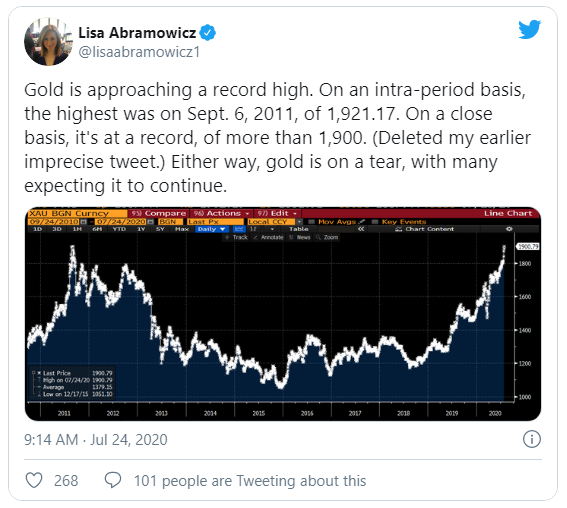Click the XAU BGN Curncy ticker field
This screenshot has height=508, width=567.
(x=77, y=213)
